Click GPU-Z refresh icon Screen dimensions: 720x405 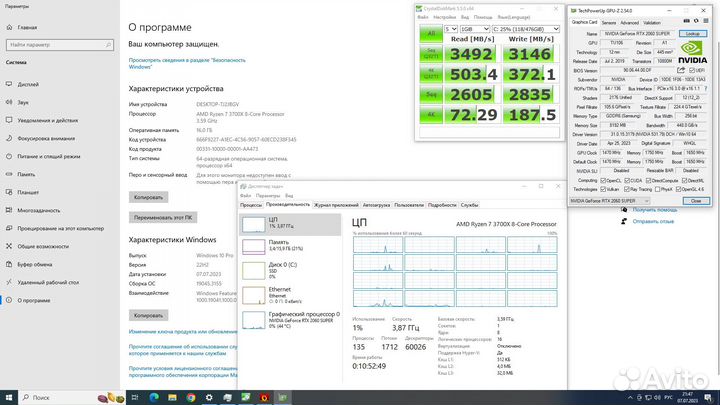(696, 22)
